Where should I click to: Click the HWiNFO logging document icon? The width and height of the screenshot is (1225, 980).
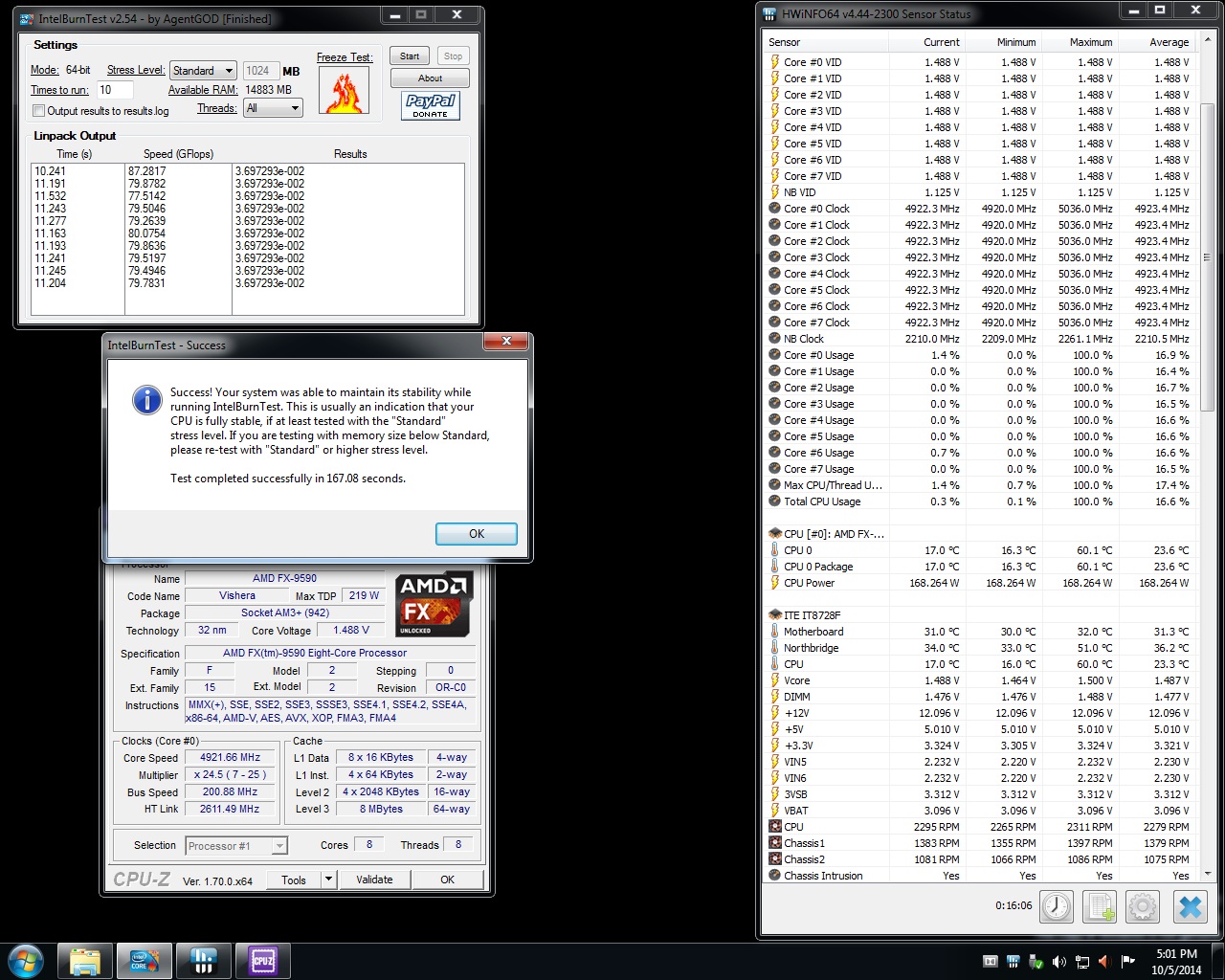[1101, 906]
